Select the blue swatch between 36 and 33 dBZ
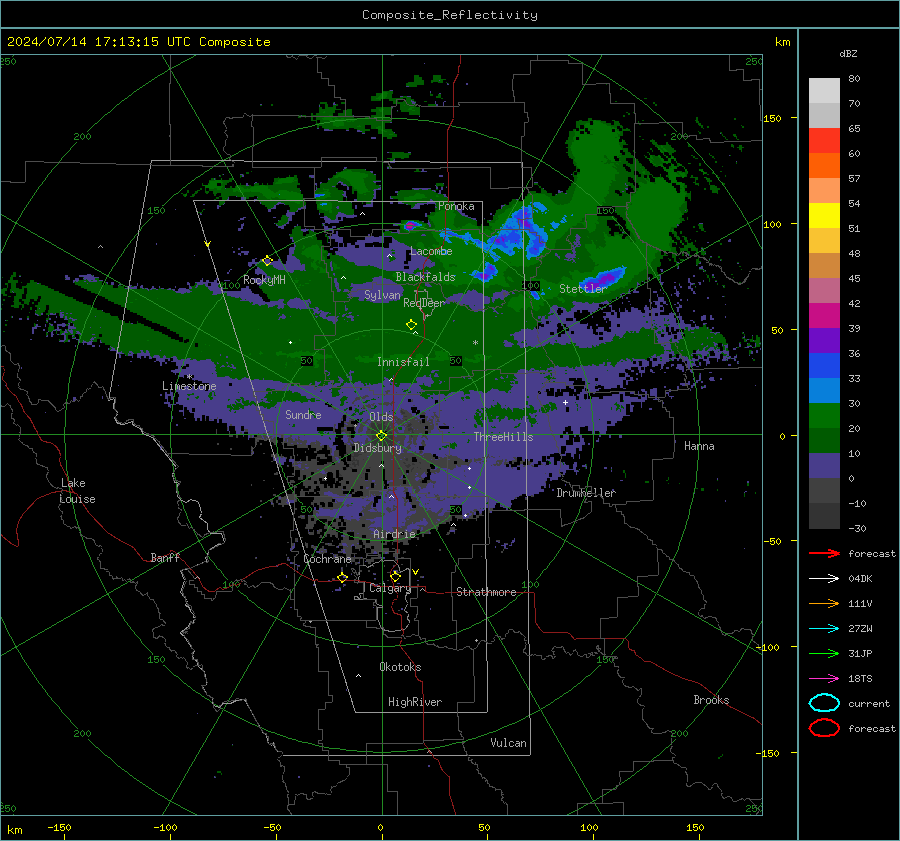This screenshot has height=841, width=900. [824, 366]
